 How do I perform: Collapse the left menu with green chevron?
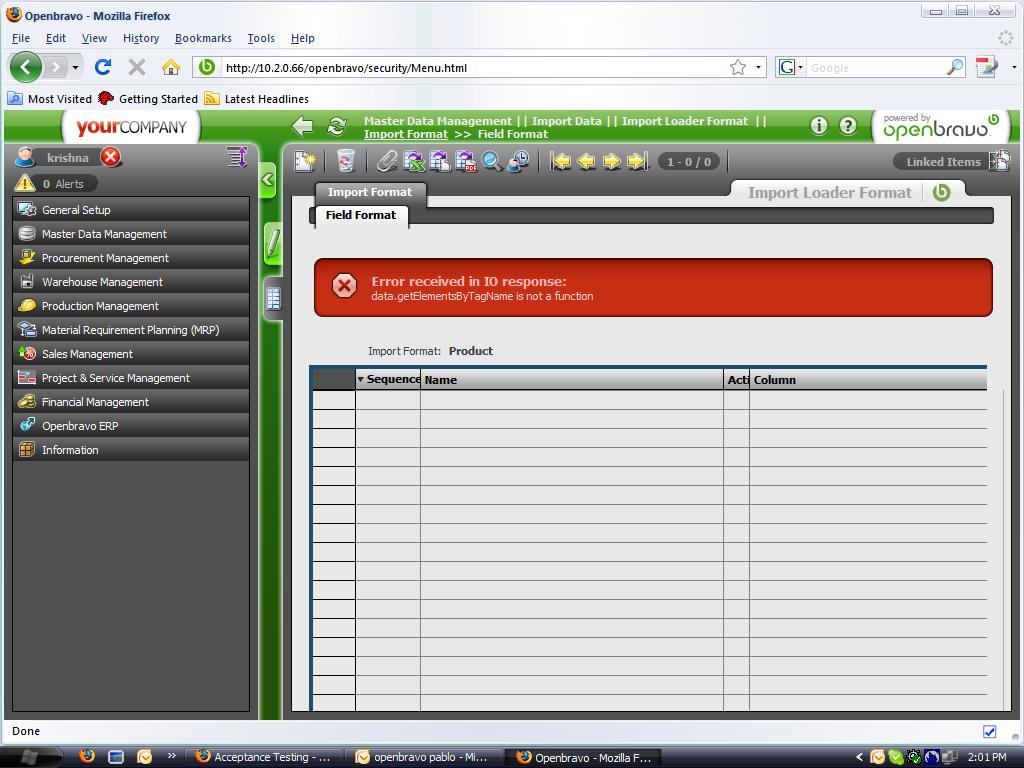coord(268,181)
